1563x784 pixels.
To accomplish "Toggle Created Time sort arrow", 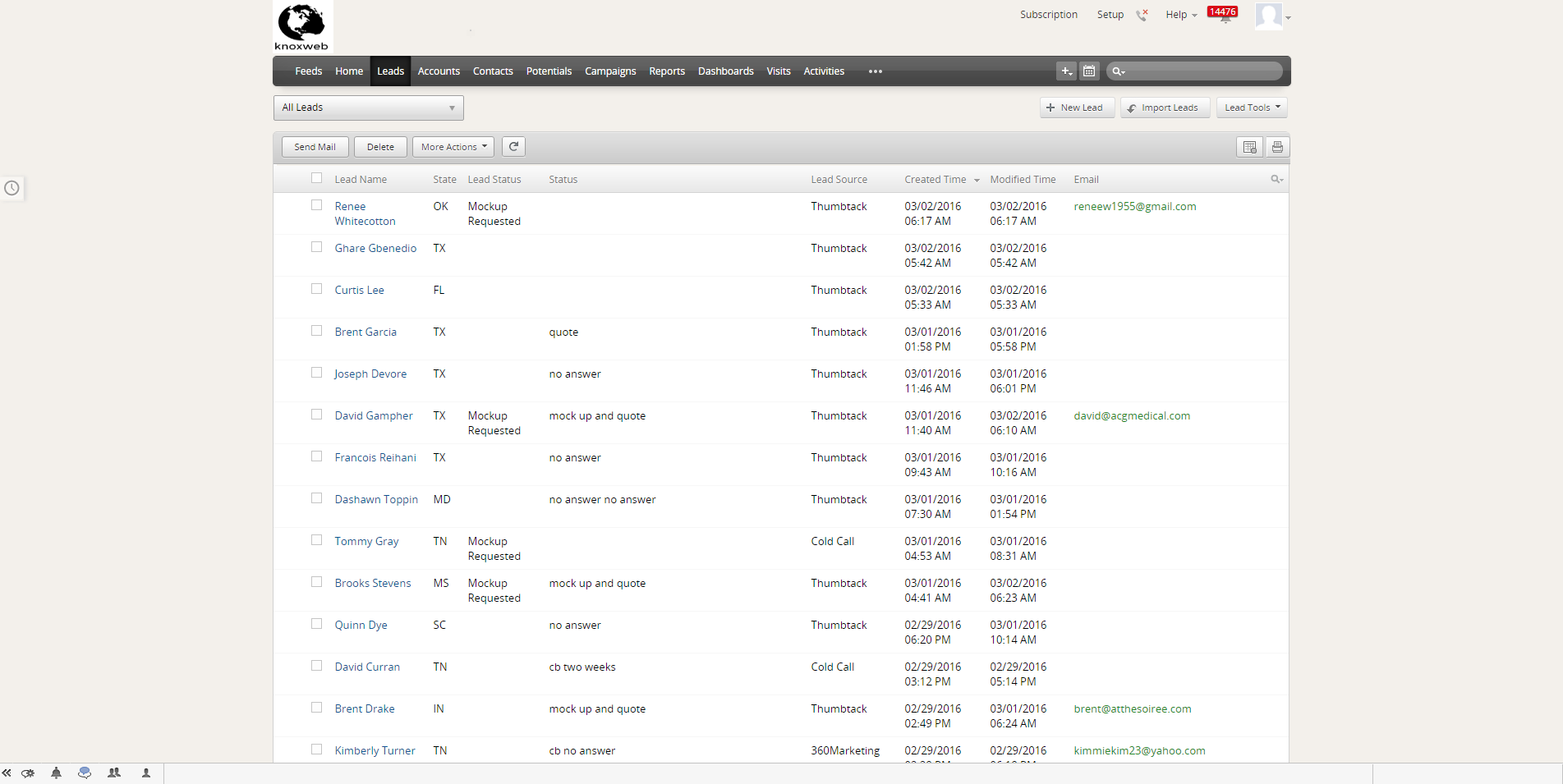I will 977,180.
